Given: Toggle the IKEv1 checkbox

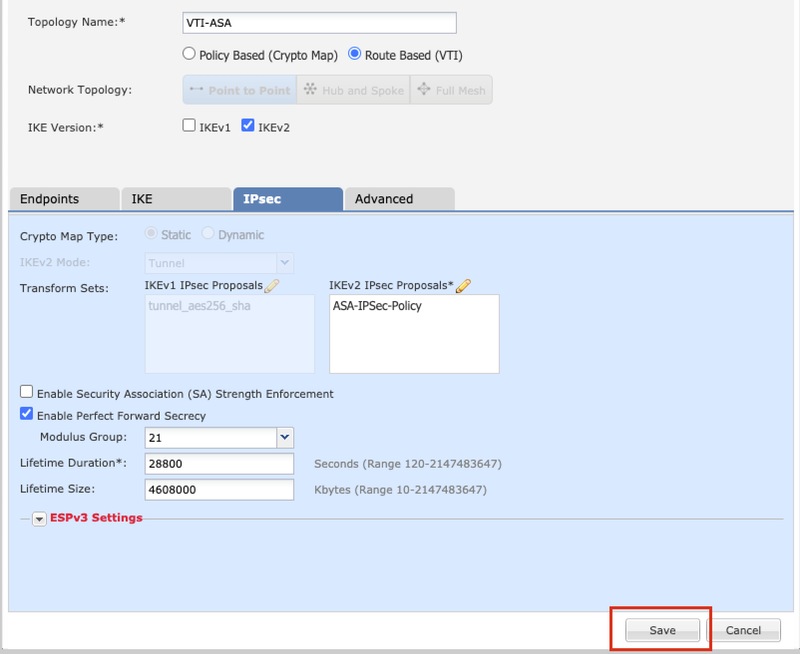Looking at the screenshot, I should [189, 125].
